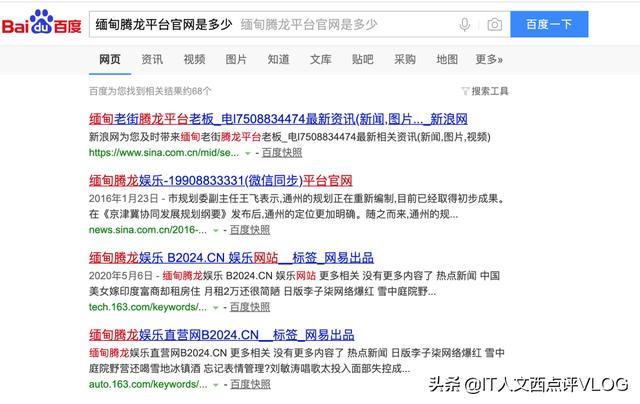The height and width of the screenshot is (404, 640).
Task: Open the 缅甸腾龙娱乐直营网B2024.CN result
Action: (x=222, y=335)
